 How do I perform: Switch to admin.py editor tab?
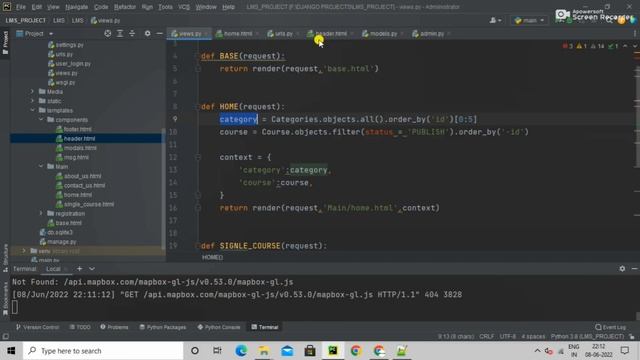431,33
